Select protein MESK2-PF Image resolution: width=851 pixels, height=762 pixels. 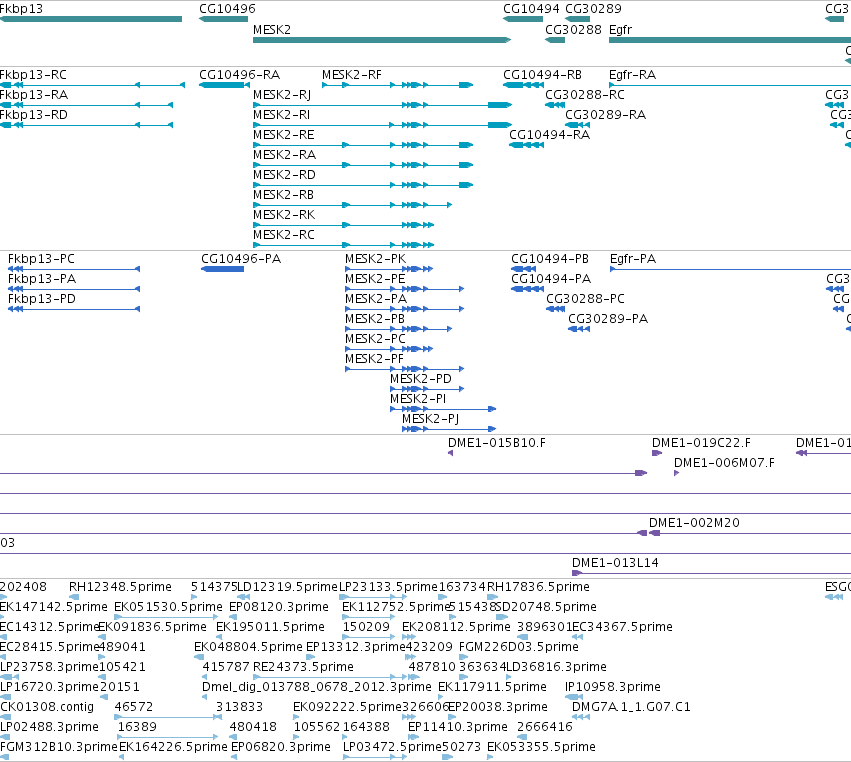click(x=374, y=359)
